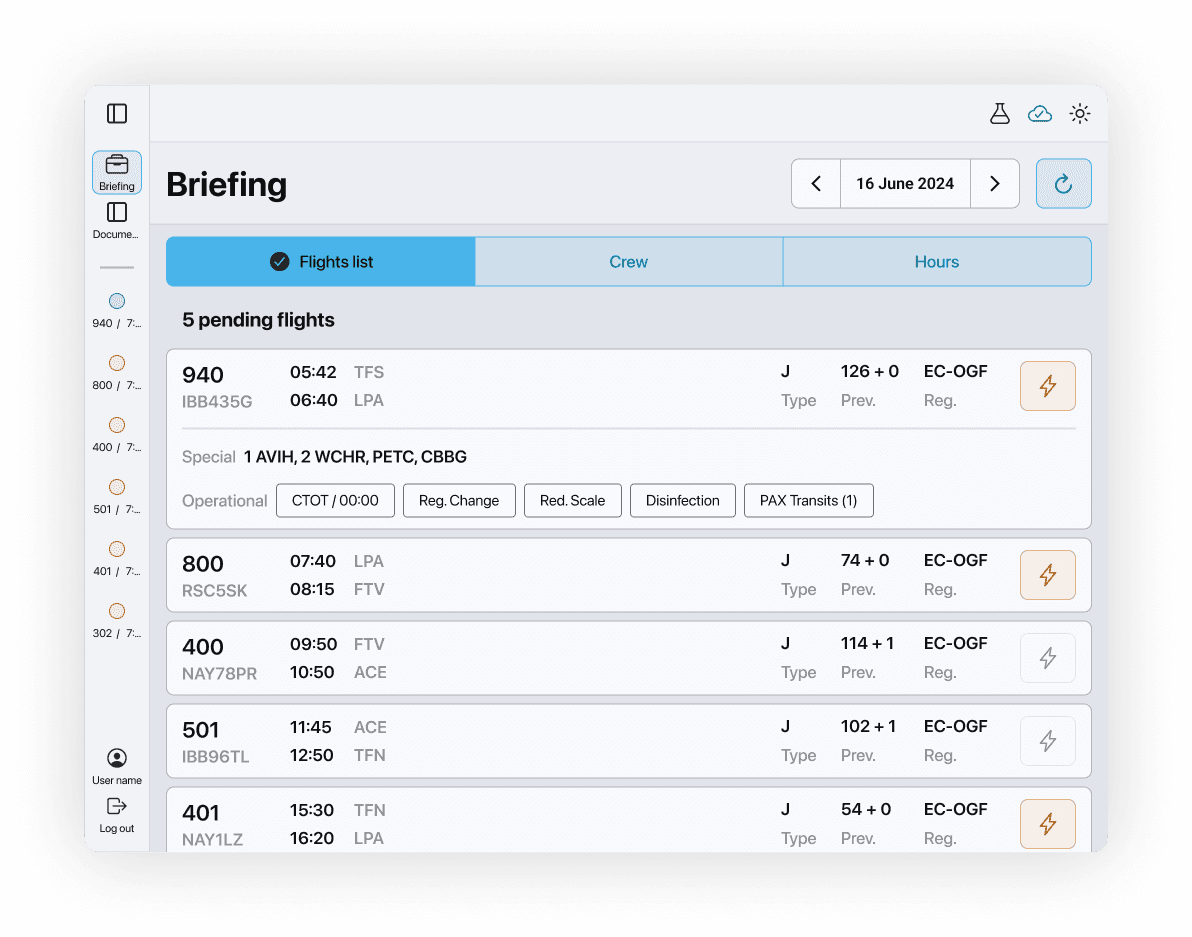Click lightning icon for flight 501
The width and height of the screenshot is (1192, 937).
[x=1048, y=741]
